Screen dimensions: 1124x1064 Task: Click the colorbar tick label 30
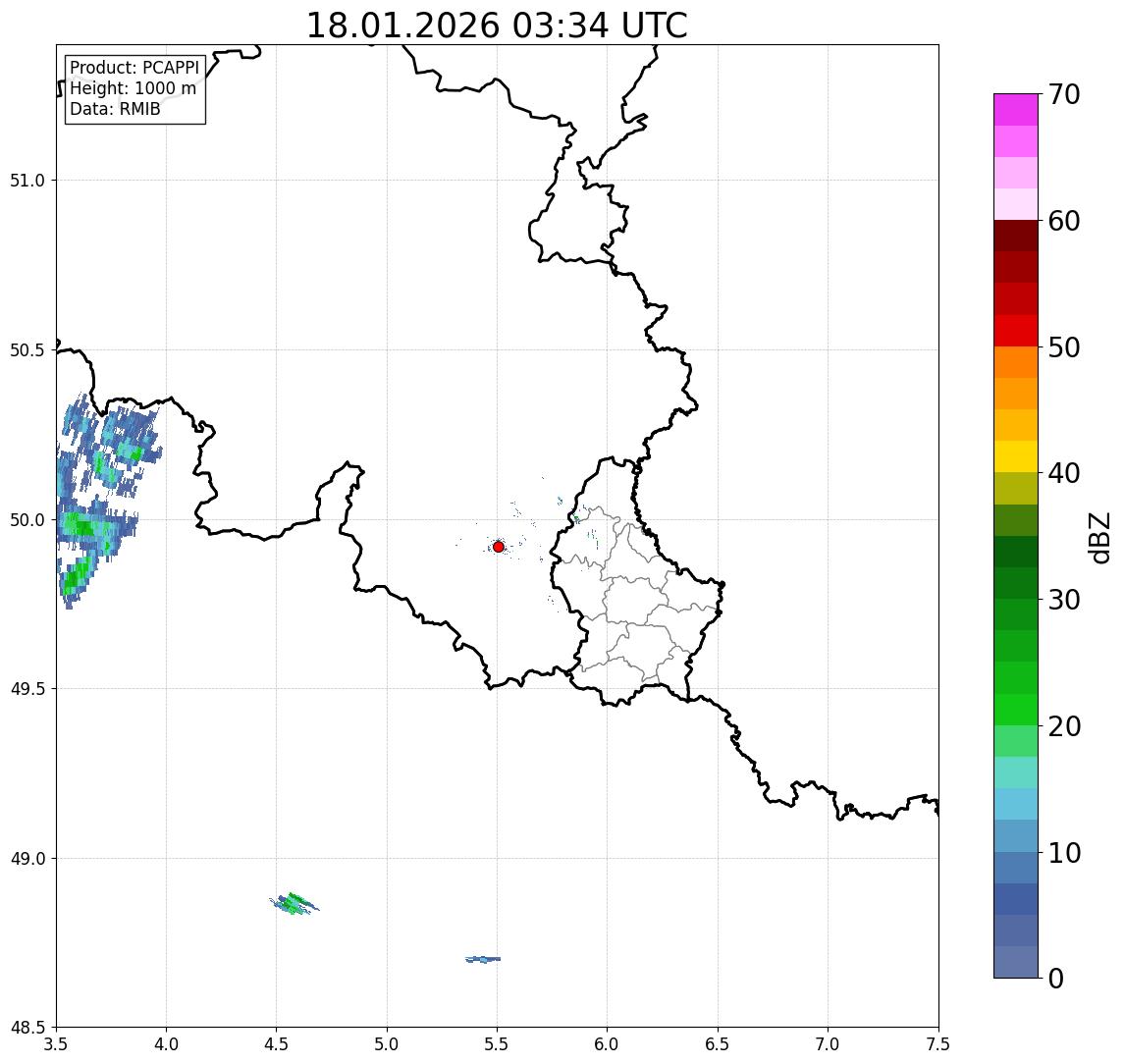1064,600
